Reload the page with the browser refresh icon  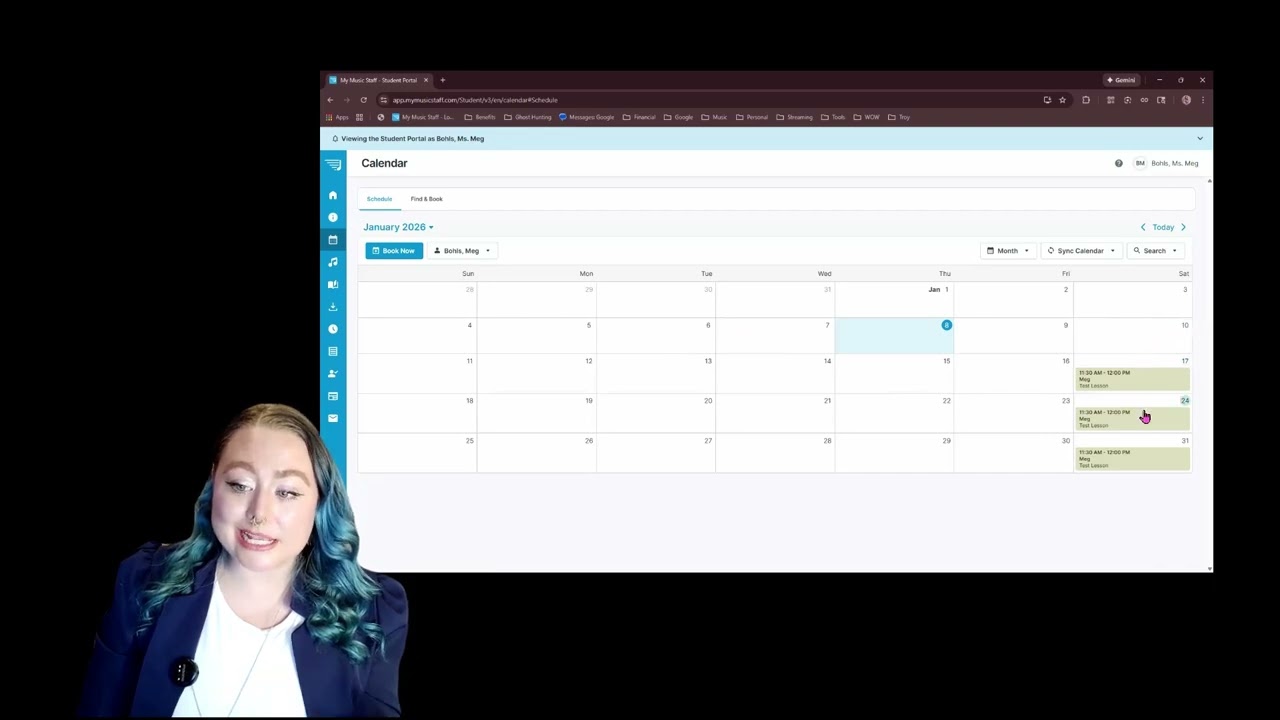point(363,100)
